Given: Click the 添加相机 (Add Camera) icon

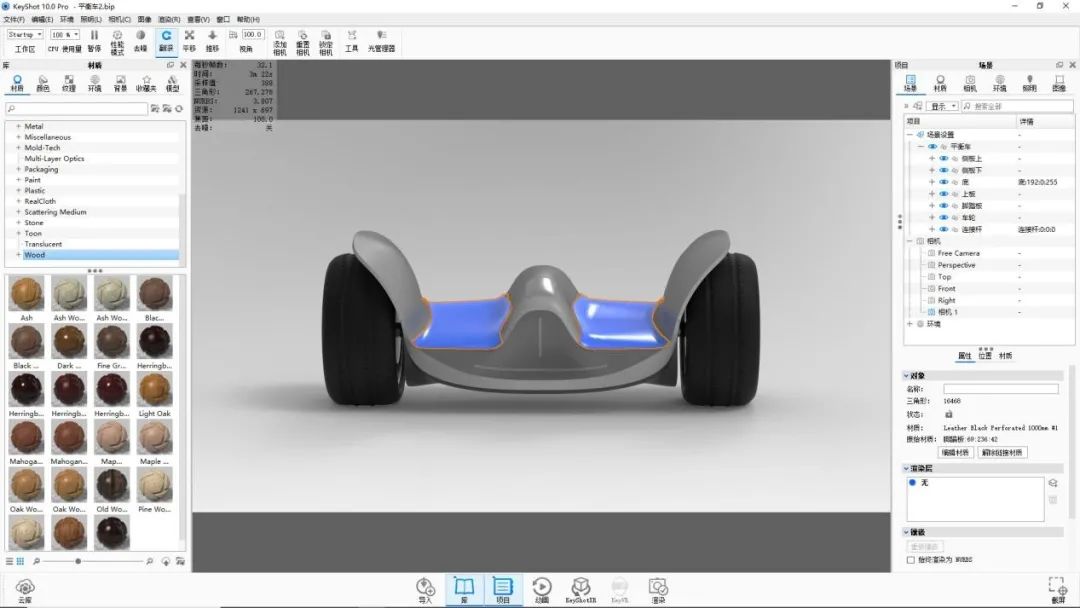Looking at the screenshot, I should 280,40.
